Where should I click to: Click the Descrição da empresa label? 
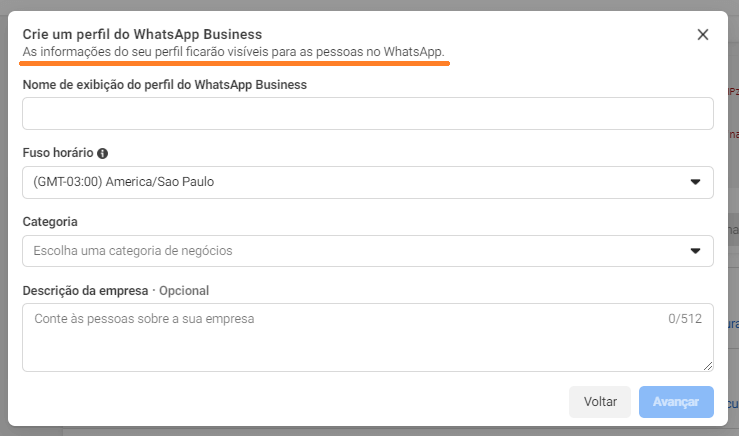[x=85, y=291]
